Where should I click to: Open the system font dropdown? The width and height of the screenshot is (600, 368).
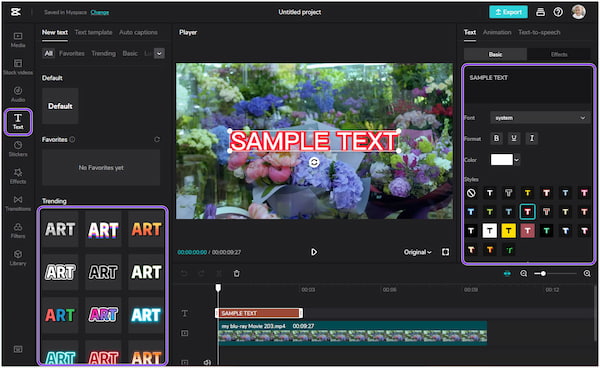point(540,118)
